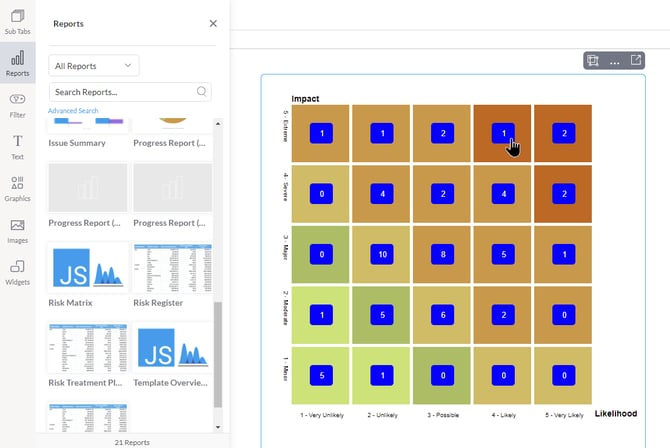Screen dimensions: 670x448
Task: Click the resize icon on widget toolbar
Action: [593, 61]
